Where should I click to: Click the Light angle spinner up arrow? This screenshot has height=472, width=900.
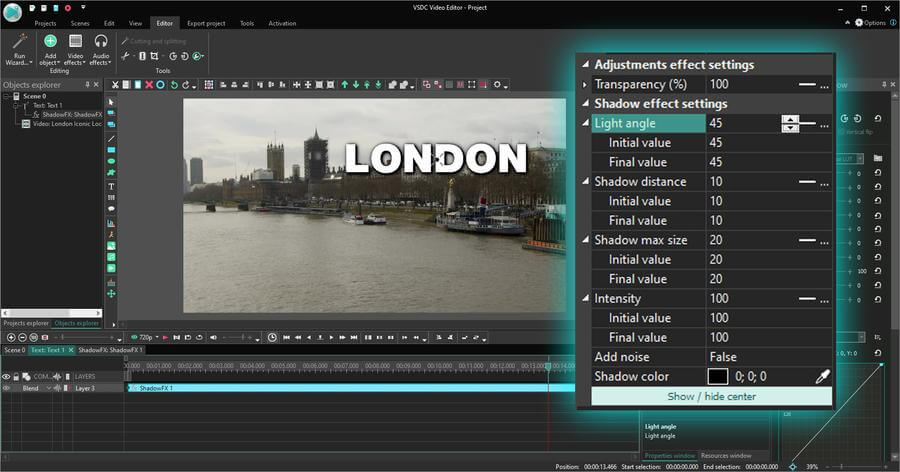[x=790, y=119]
